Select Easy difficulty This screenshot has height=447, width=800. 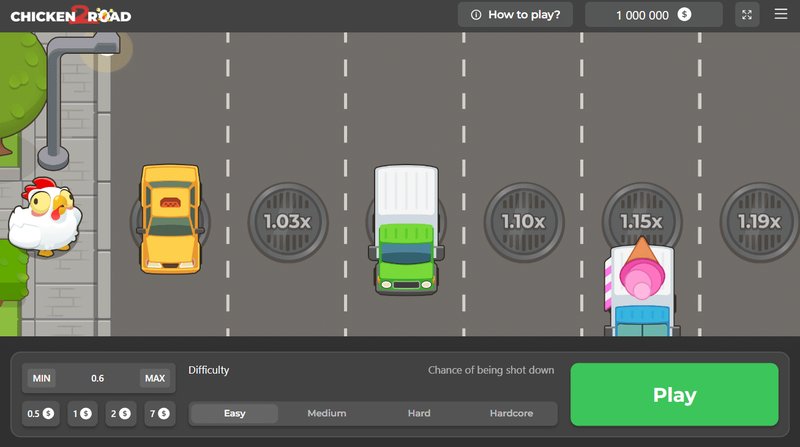tap(235, 413)
